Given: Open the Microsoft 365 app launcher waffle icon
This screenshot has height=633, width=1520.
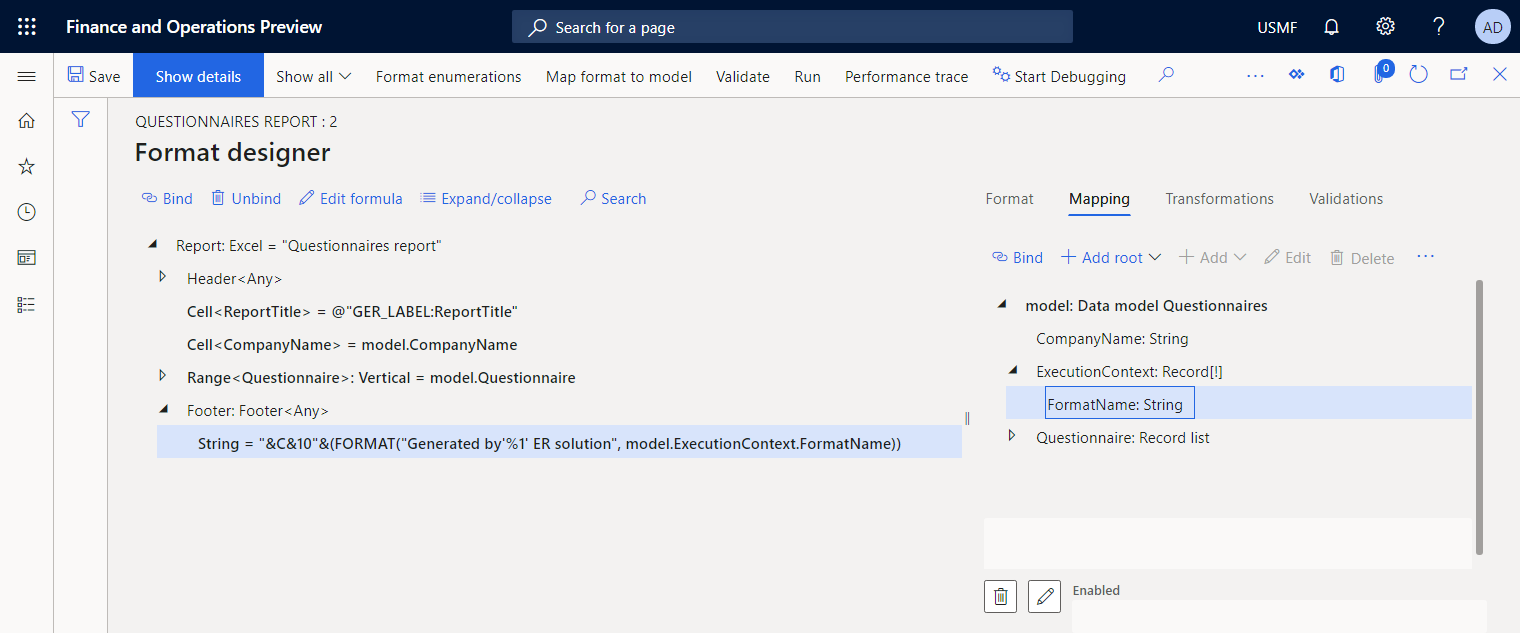Looking at the screenshot, I should click(x=26, y=26).
